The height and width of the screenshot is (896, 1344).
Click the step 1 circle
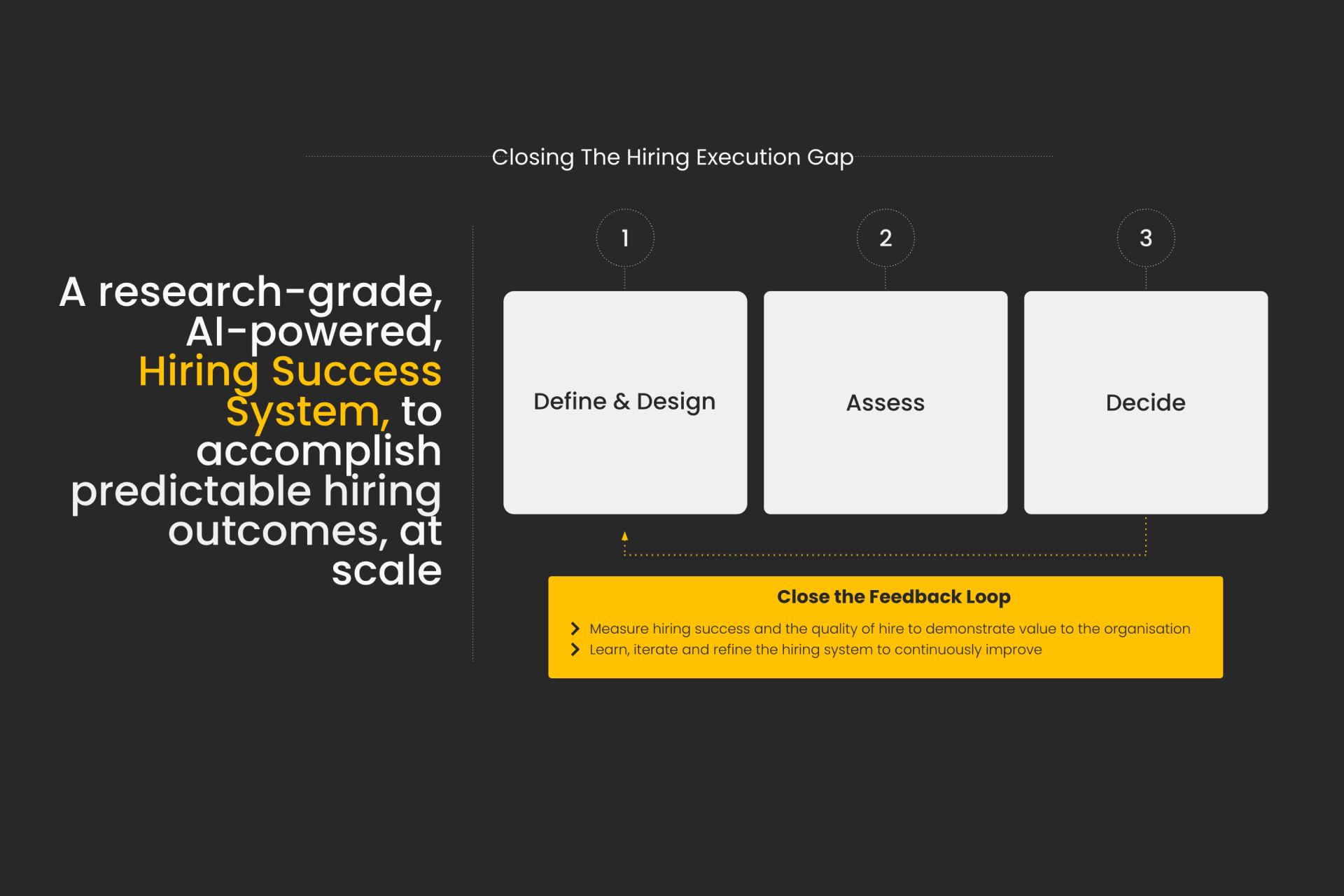click(624, 238)
